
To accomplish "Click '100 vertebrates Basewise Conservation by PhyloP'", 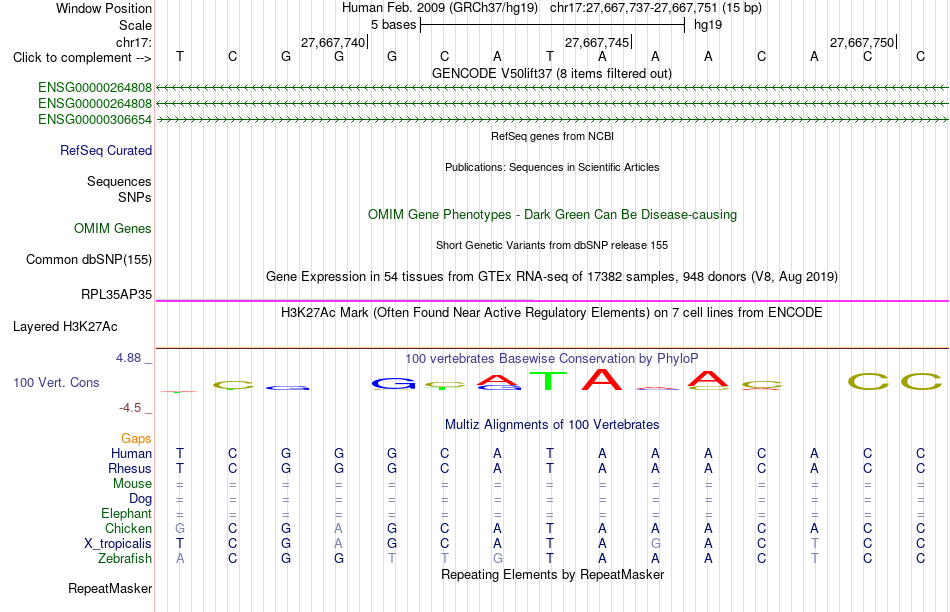I will tap(551, 358).
